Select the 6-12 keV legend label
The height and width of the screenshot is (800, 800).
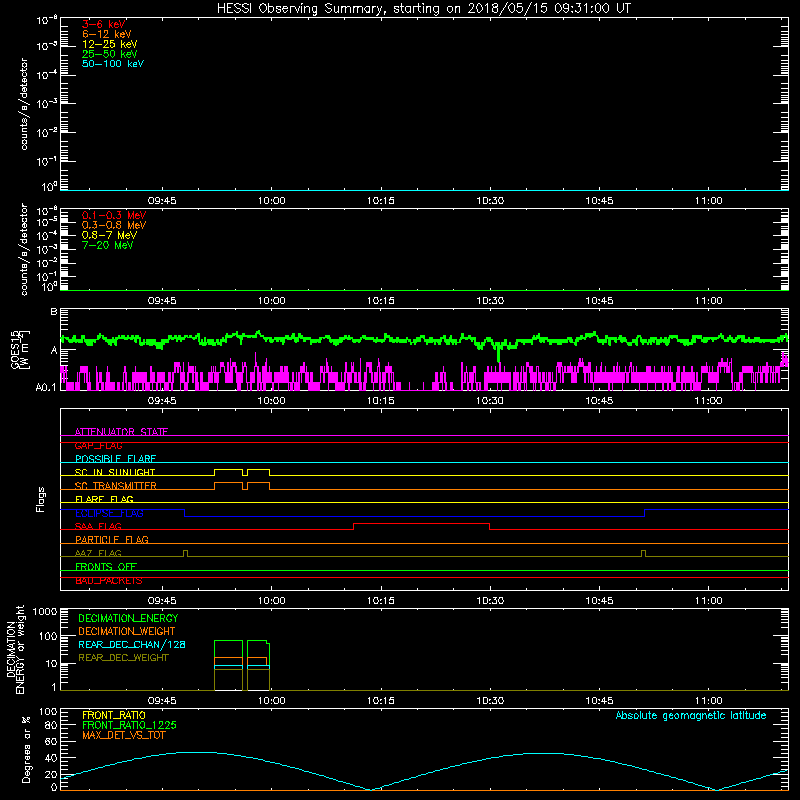(107, 34)
